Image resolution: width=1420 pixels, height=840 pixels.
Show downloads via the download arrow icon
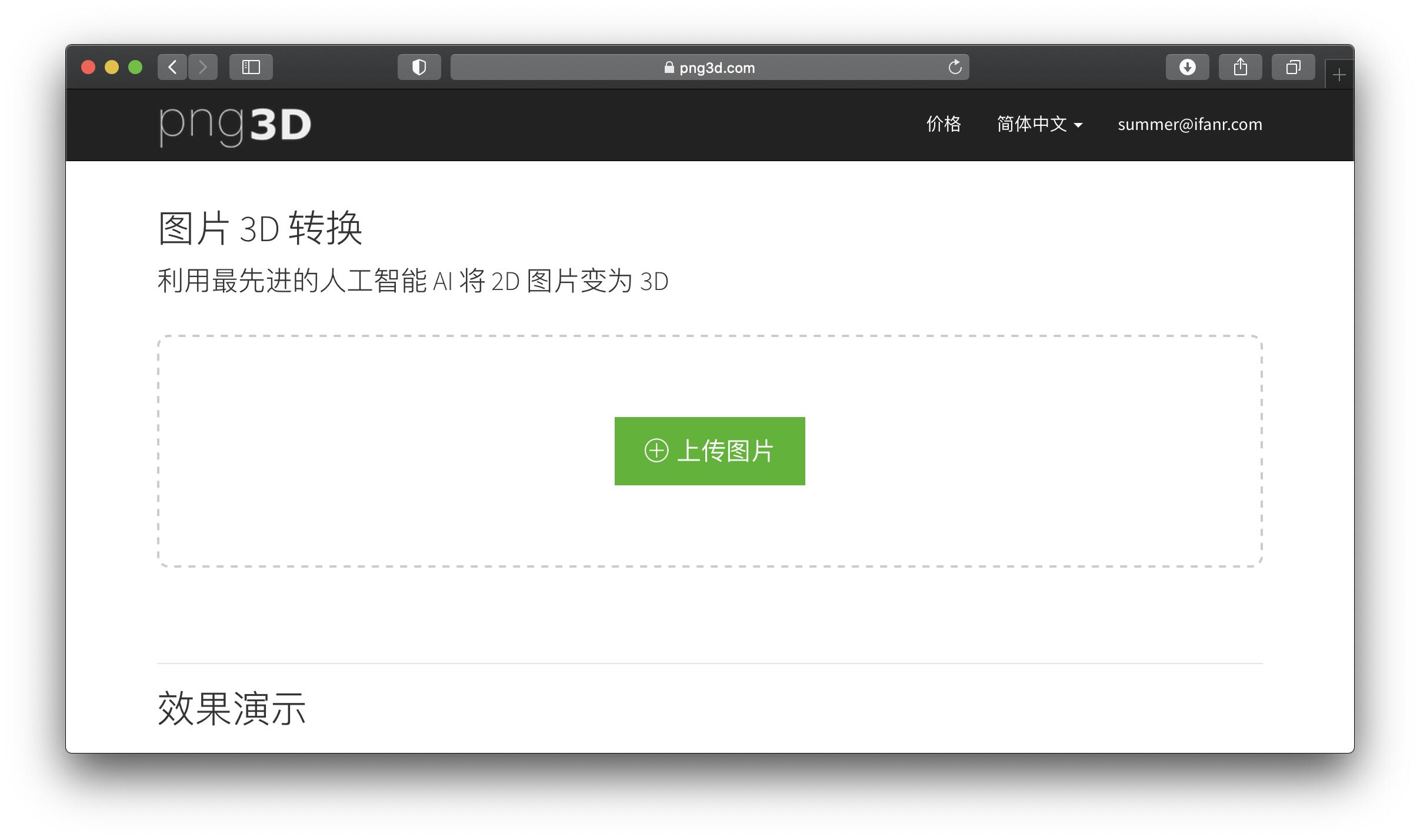pos(1187,67)
